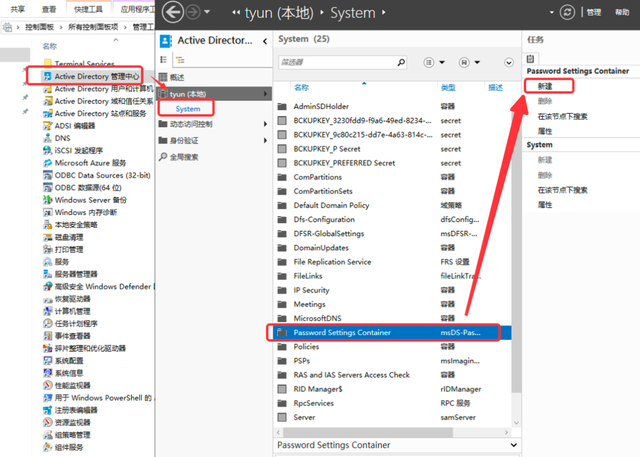
Task: Go back with the left arrow navigation button
Action: pyautogui.click(x=173, y=13)
